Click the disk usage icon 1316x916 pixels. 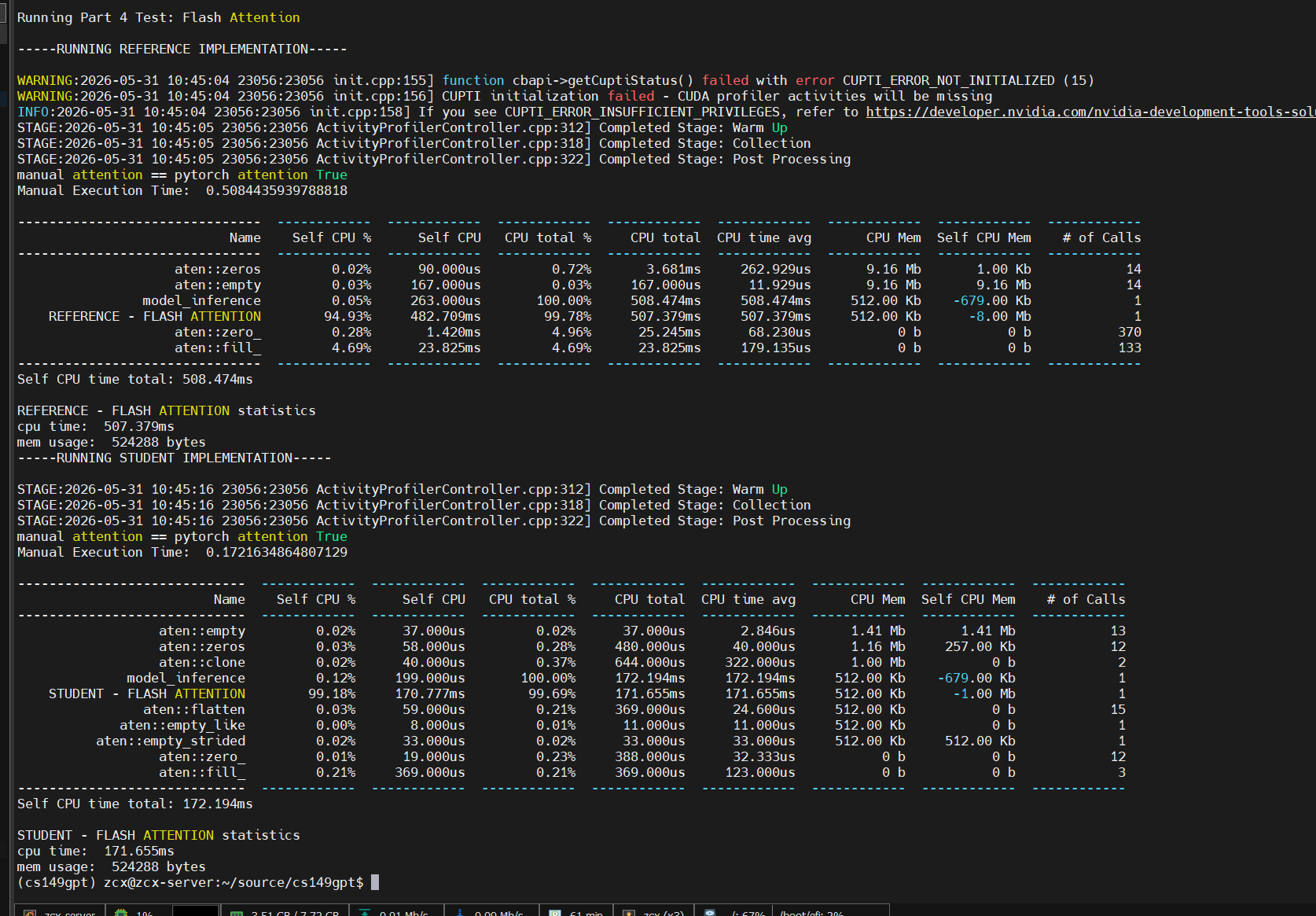710,914
